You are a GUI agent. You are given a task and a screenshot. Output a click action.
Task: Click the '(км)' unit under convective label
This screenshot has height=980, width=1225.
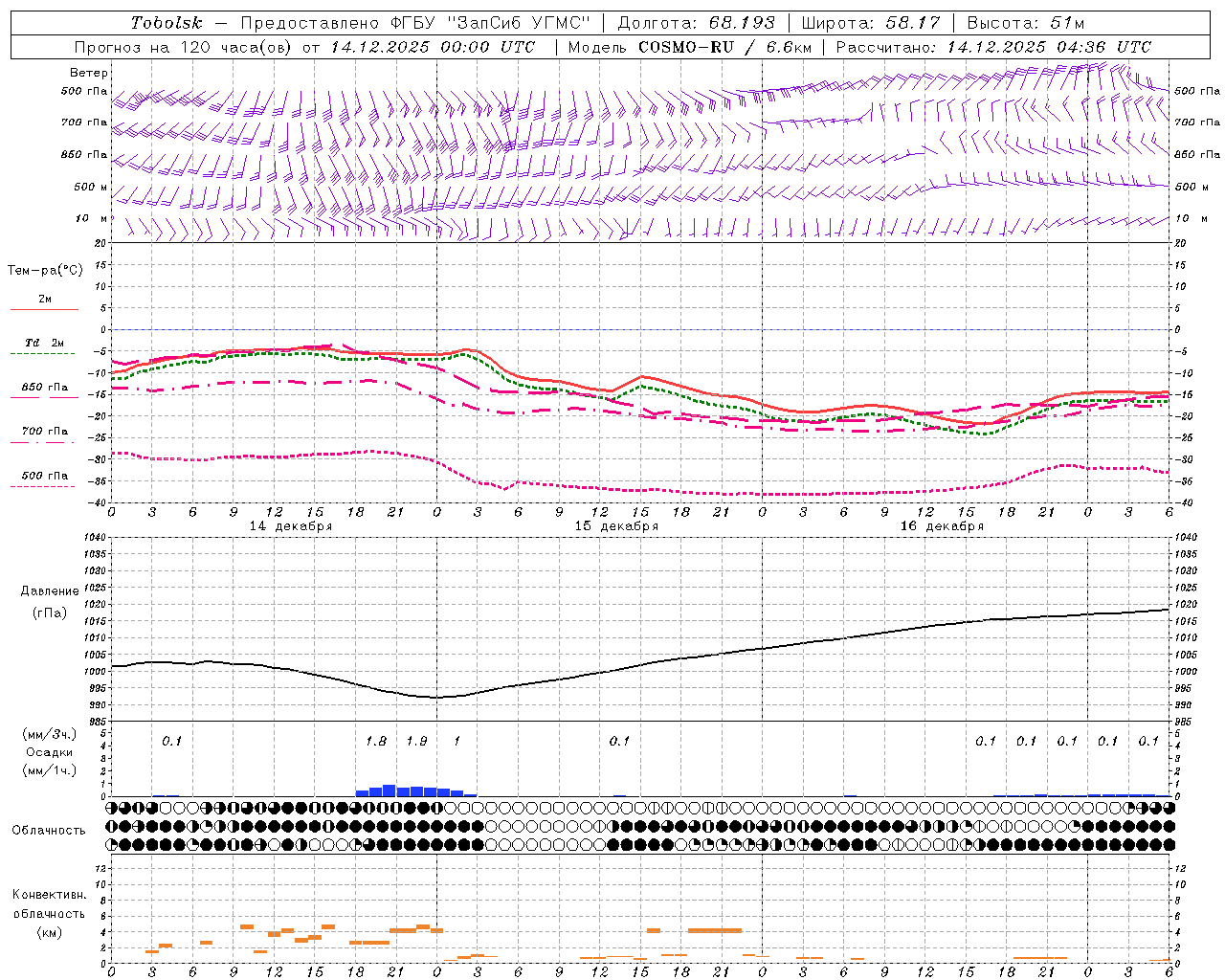[x=50, y=932]
